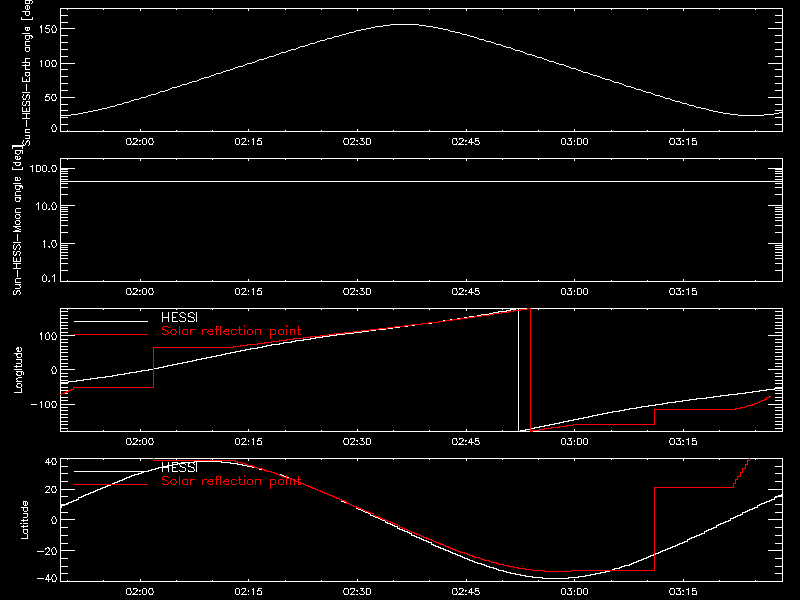Click 02:15 under the Earth angle plot

coord(248,141)
